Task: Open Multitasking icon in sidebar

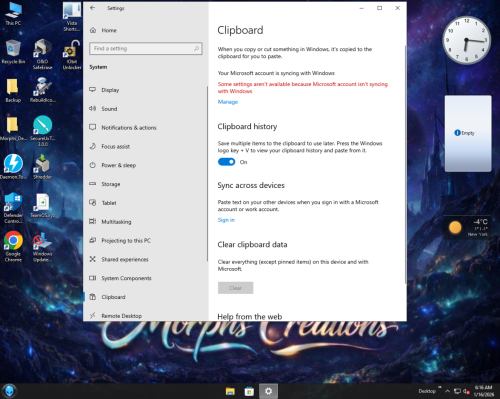Action: coord(93,221)
